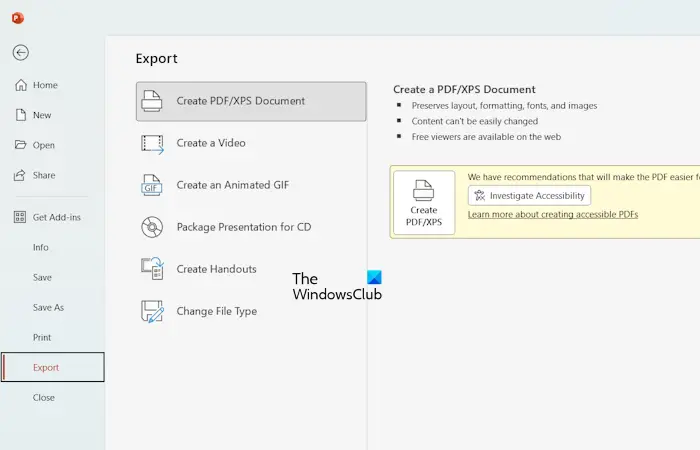700x450 pixels.
Task: Open the Info page
Action: click(41, 247)
